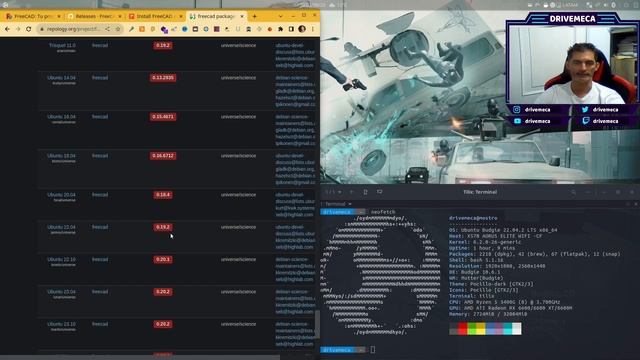Image resolution: width=640 pixels, height=360 pixels.
Task: Open the browser three-dot menu
Action: click(313, 29)
